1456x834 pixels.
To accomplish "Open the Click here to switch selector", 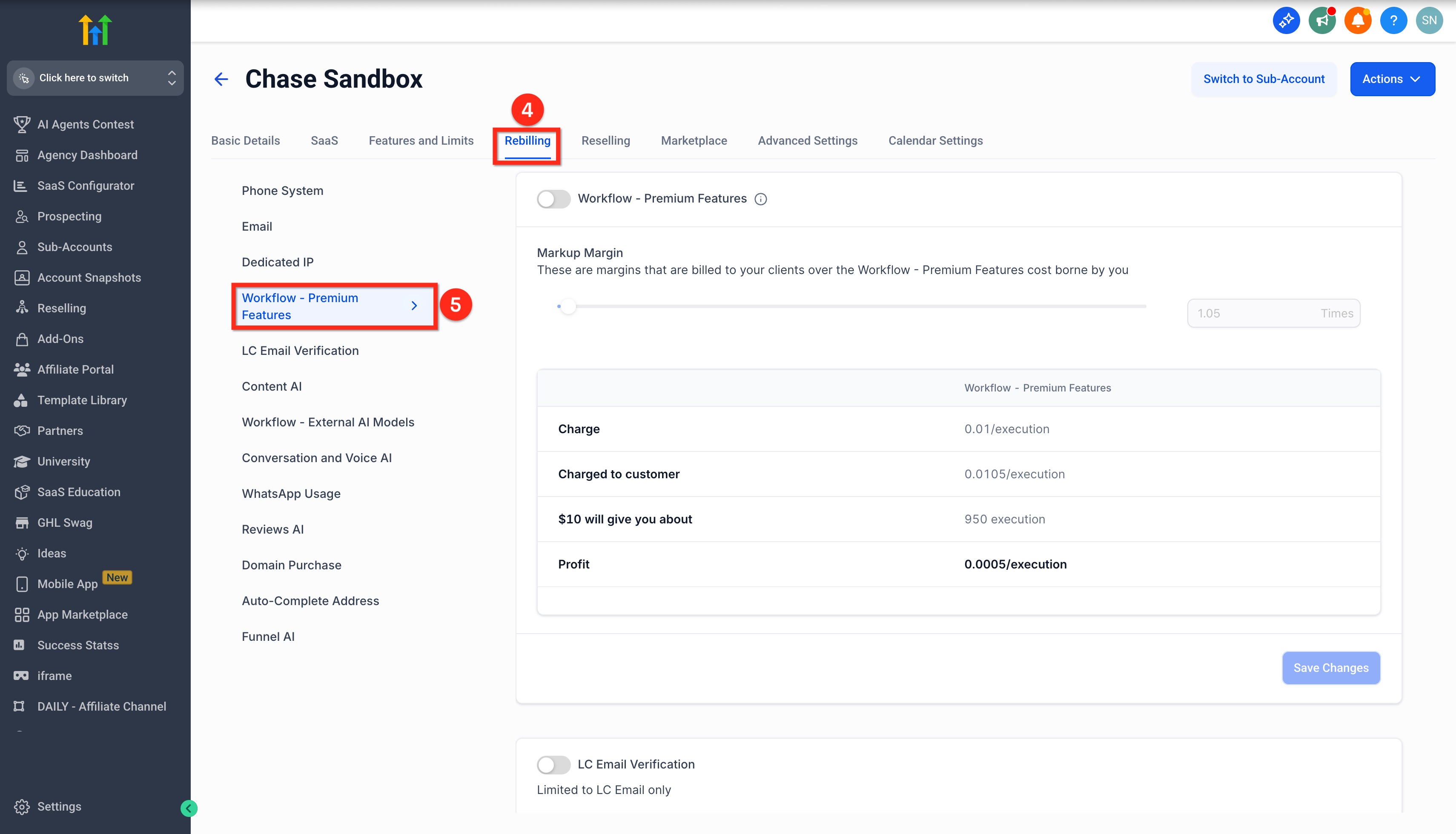I will click(x=95, y=78).
